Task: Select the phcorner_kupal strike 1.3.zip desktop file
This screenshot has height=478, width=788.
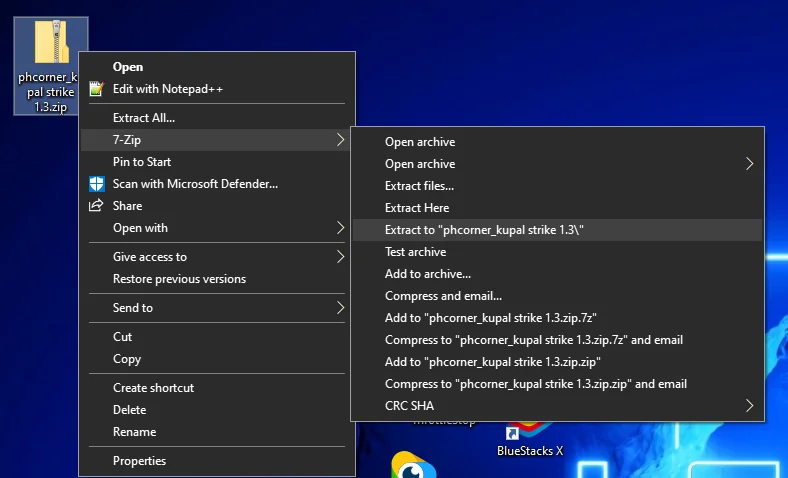Action: [51, 66]
